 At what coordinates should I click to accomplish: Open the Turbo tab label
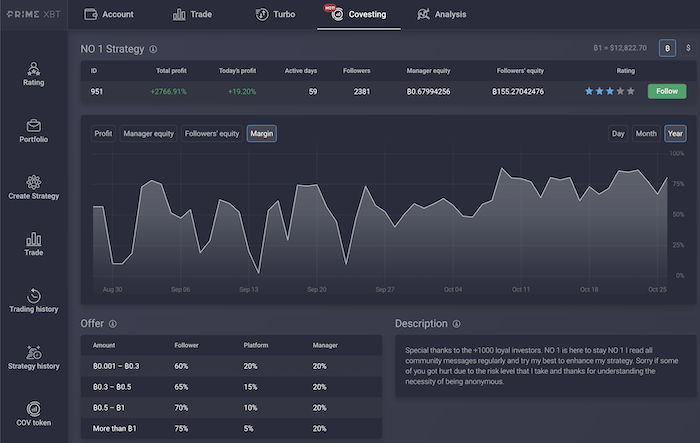click(284, 14)
